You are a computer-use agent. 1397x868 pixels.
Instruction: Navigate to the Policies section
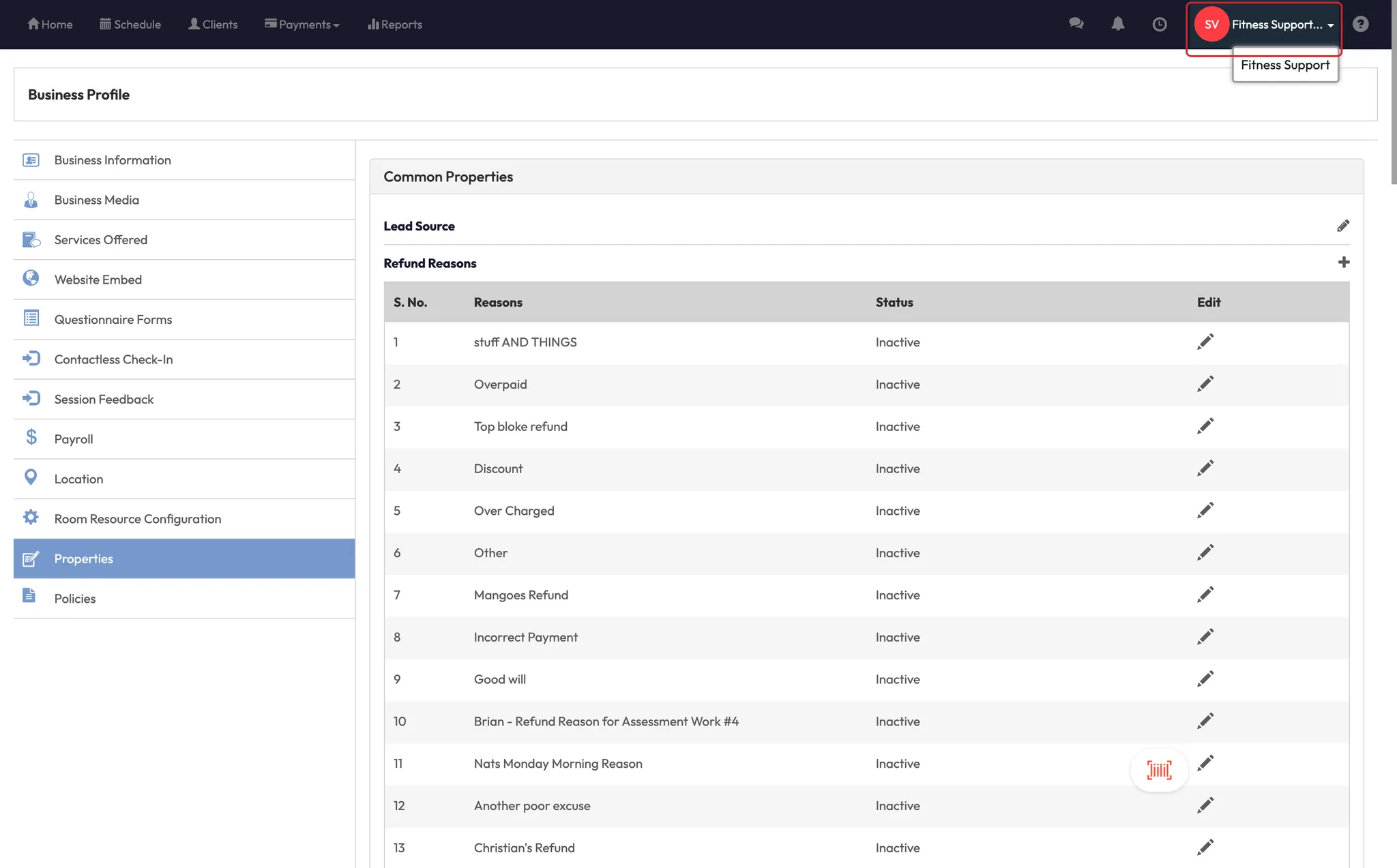75,599
